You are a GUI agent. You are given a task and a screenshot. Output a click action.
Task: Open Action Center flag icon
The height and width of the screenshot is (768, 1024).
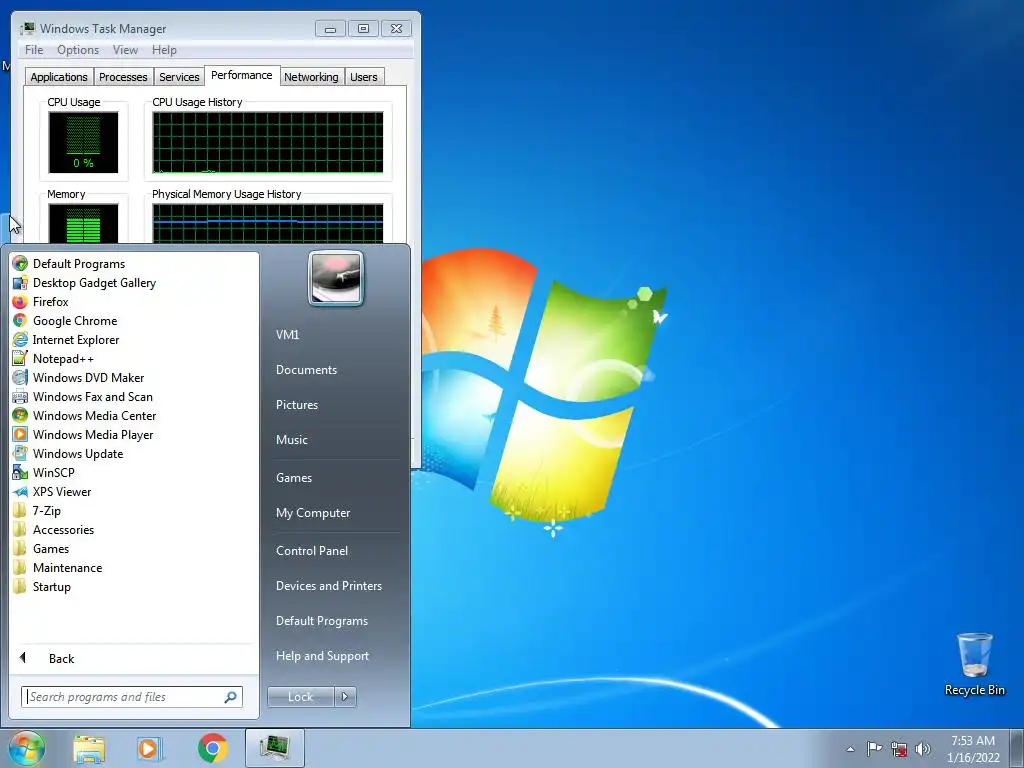click(x=874, y=749)
